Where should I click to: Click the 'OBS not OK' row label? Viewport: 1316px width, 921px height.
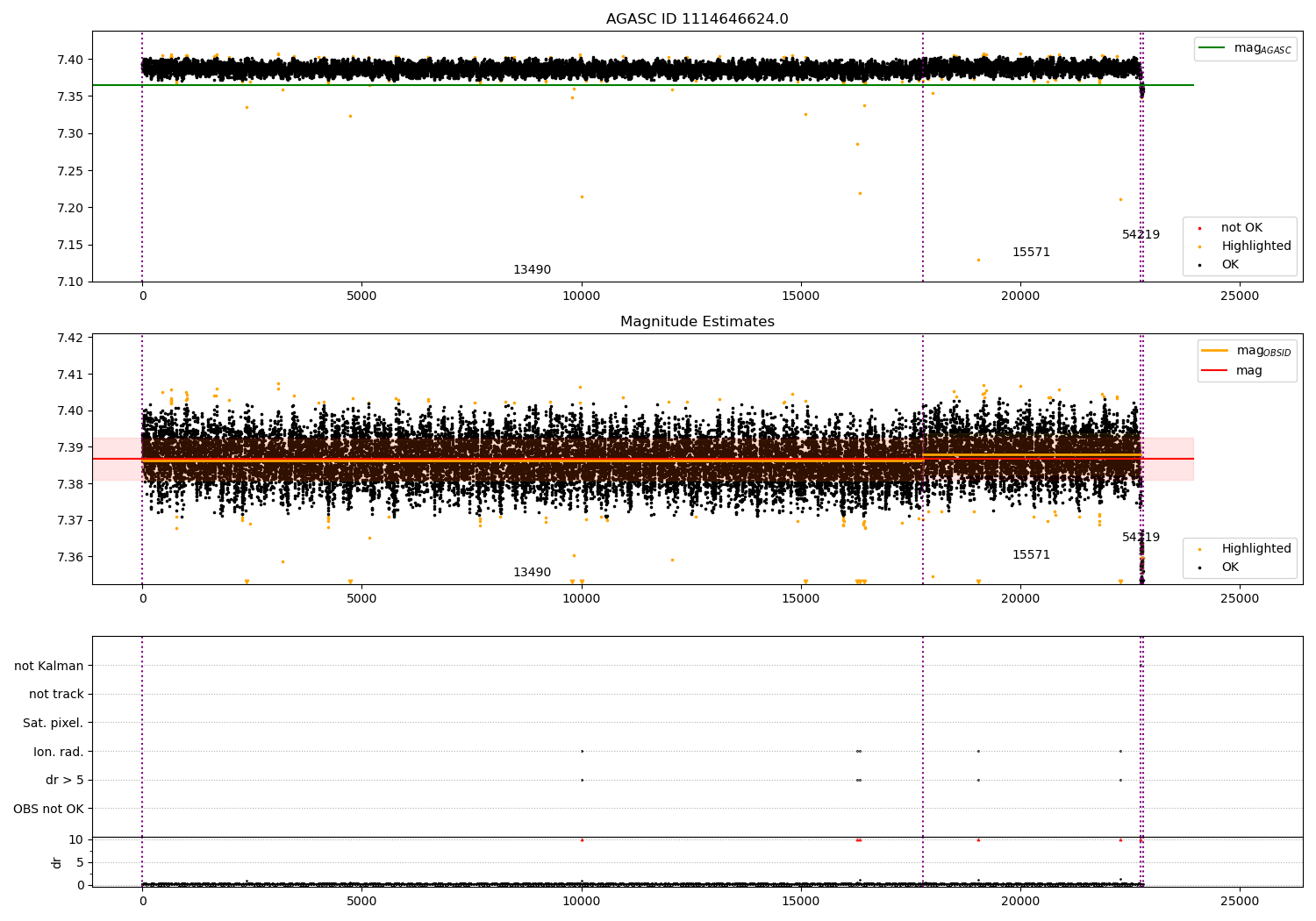point(48,809)
